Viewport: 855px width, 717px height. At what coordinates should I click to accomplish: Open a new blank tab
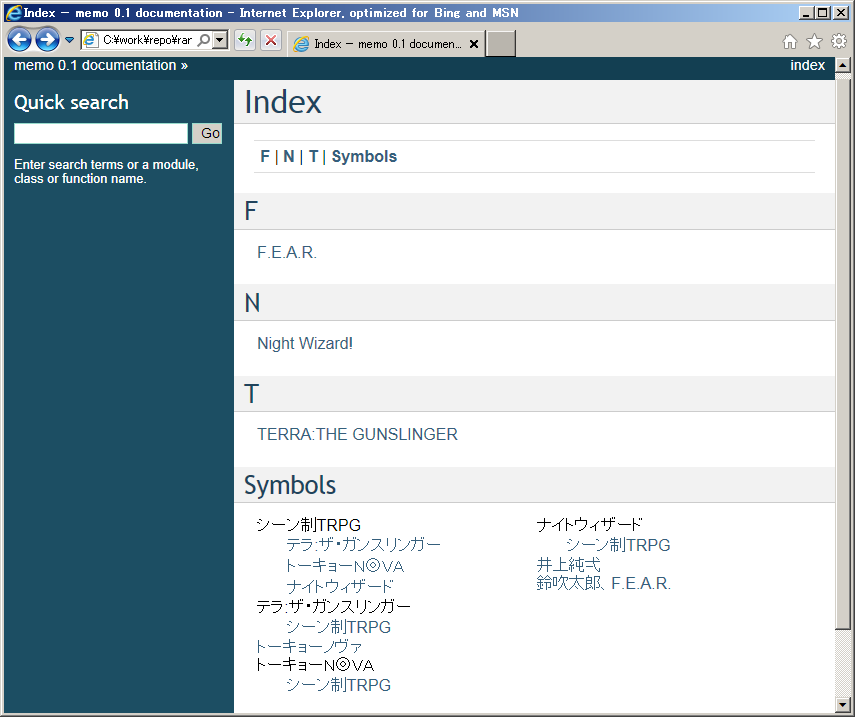pos(500,44)
